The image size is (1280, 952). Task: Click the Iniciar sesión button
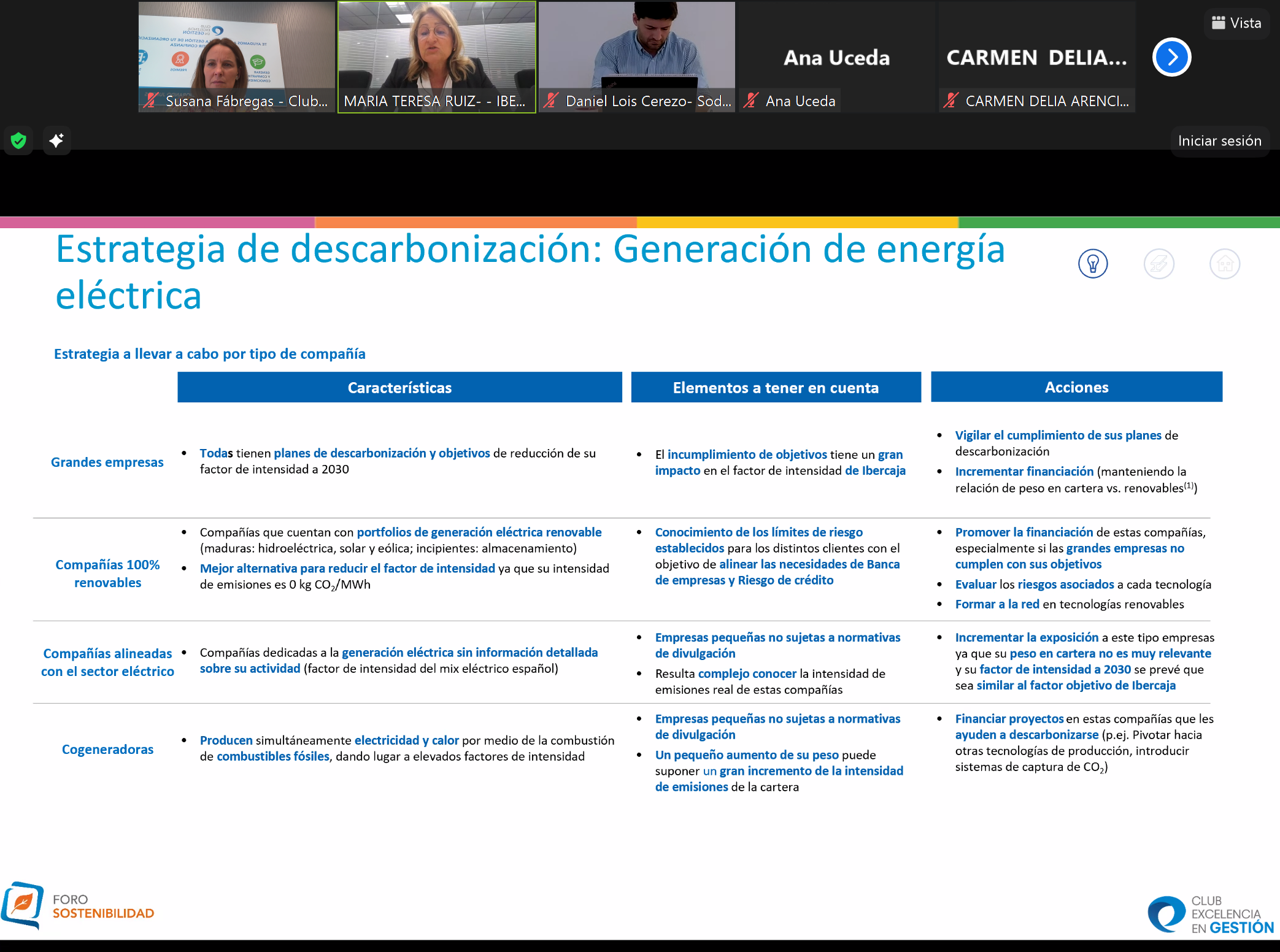1219,141
